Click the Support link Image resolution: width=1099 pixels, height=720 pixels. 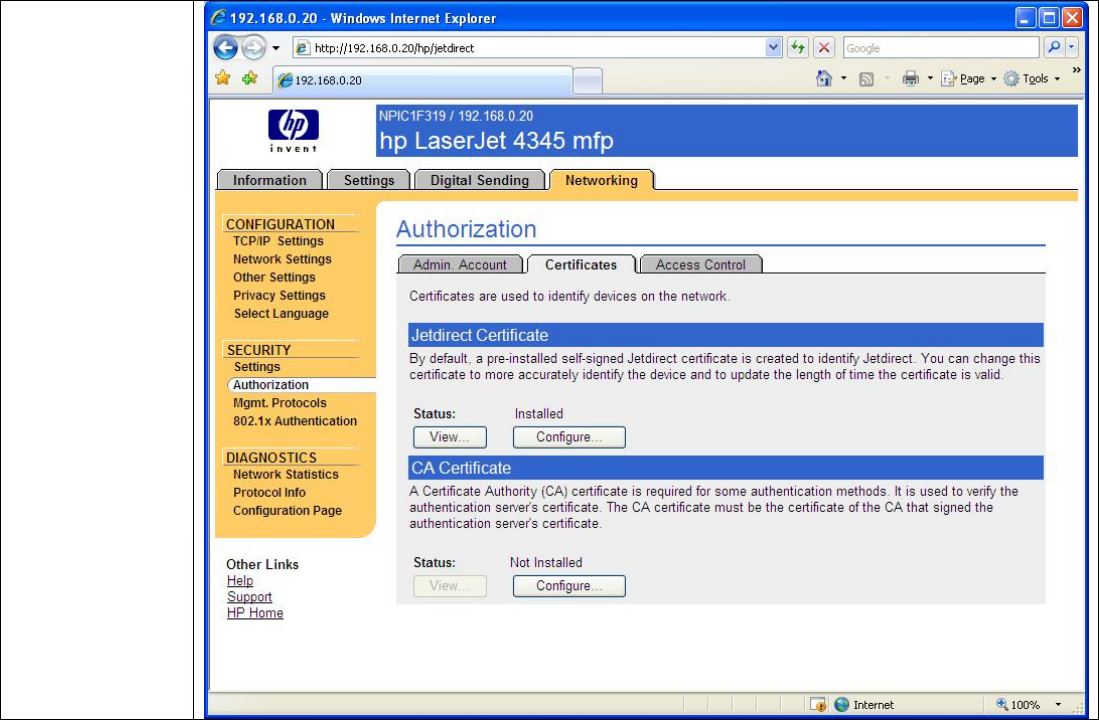(x=250, y=597)
